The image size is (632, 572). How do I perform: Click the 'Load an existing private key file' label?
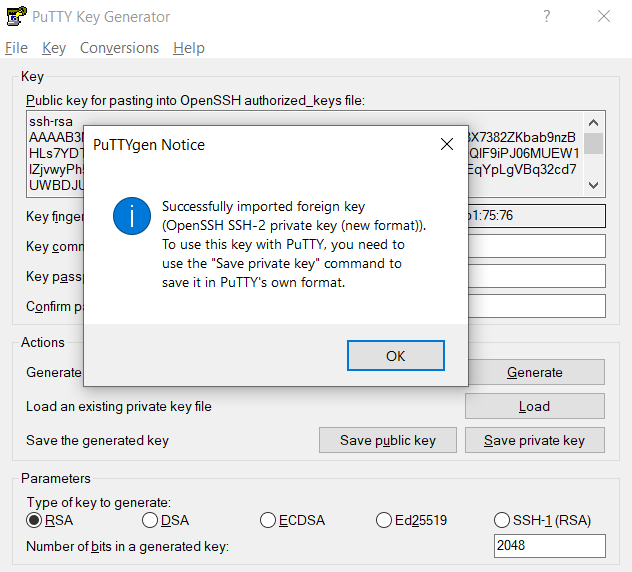[x=118, y=406]
